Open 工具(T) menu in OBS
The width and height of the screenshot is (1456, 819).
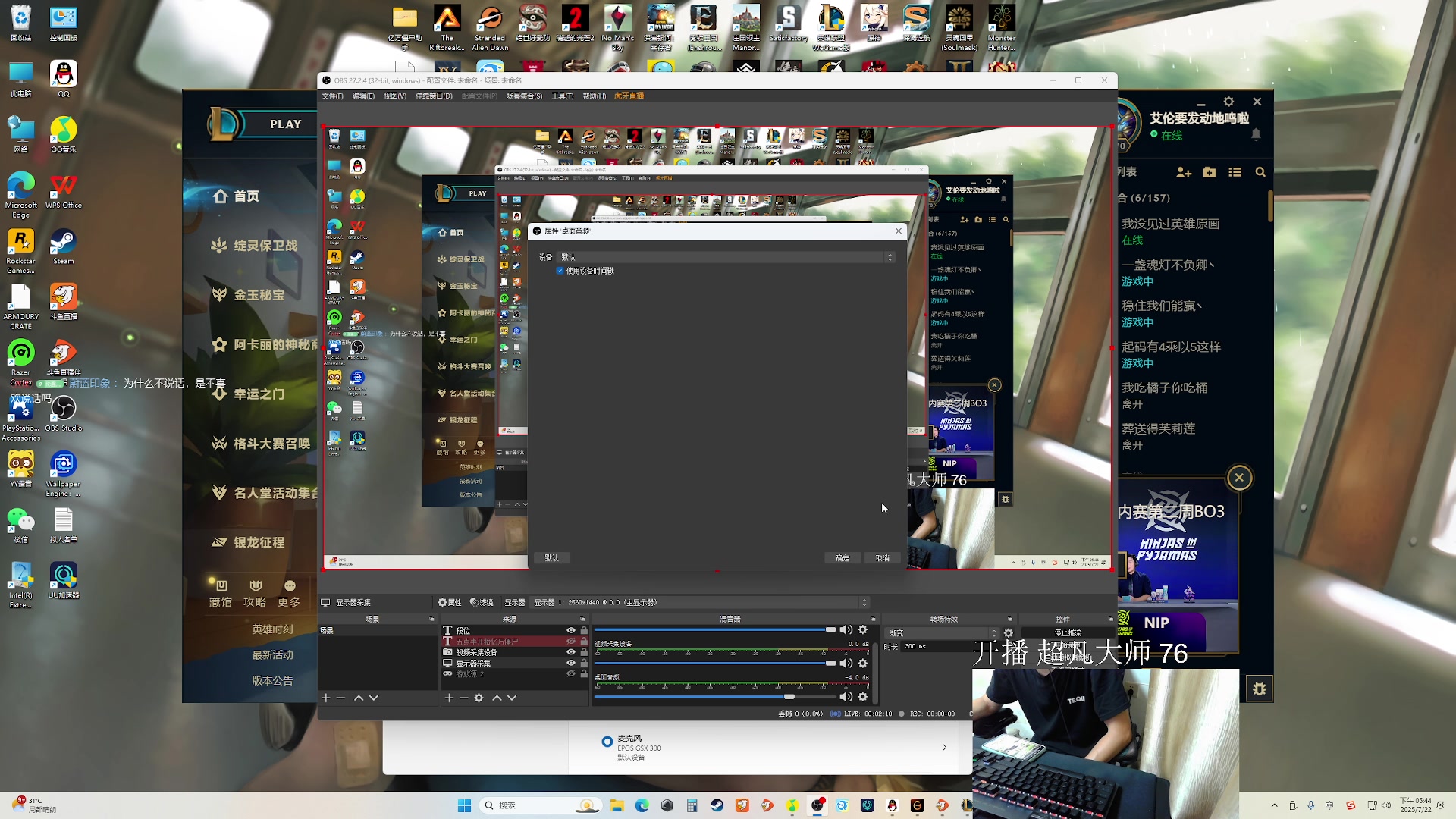click(563, 96)
